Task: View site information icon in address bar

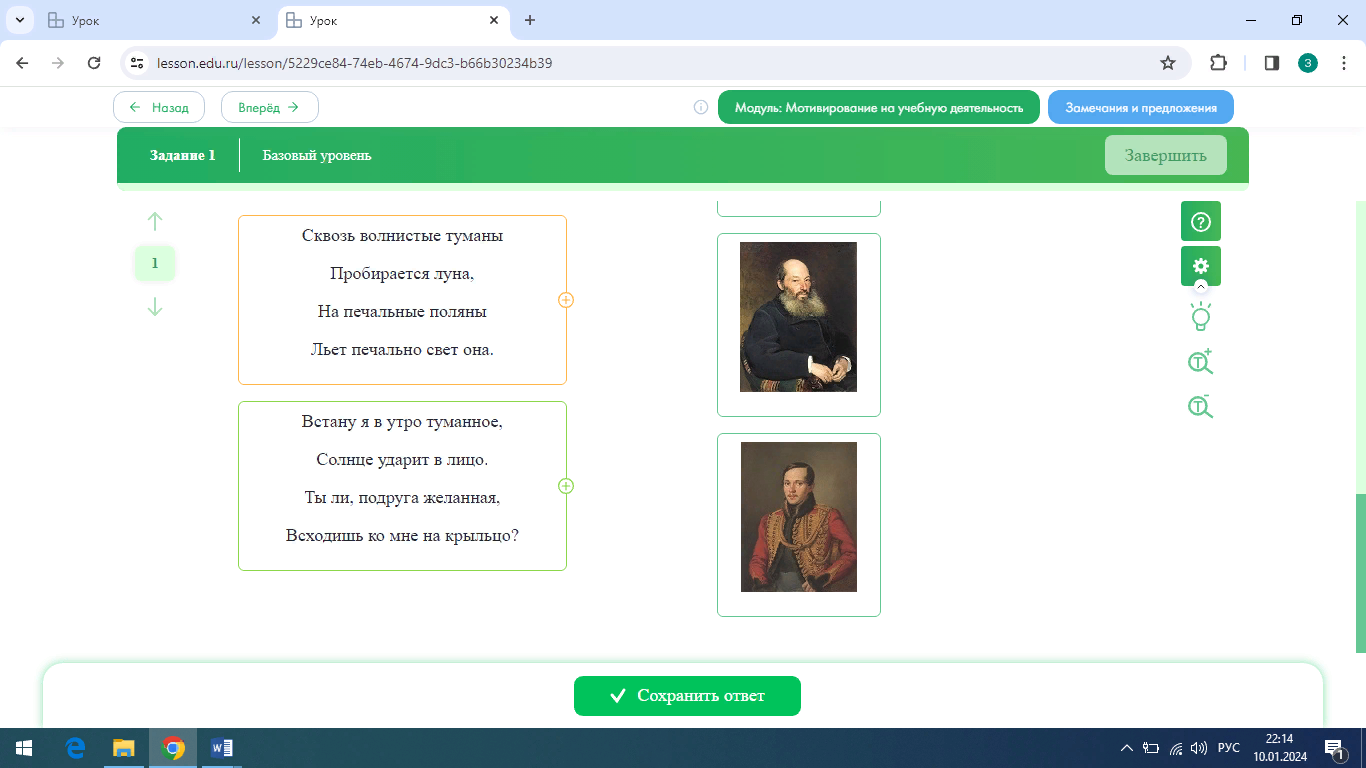Action: click(138, 63)
